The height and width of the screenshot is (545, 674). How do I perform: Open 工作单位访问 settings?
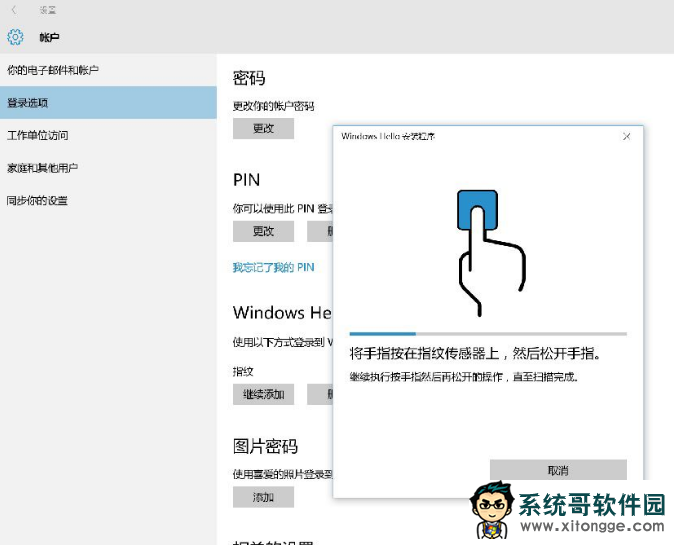pyautogui.click(x=108, y=135)
